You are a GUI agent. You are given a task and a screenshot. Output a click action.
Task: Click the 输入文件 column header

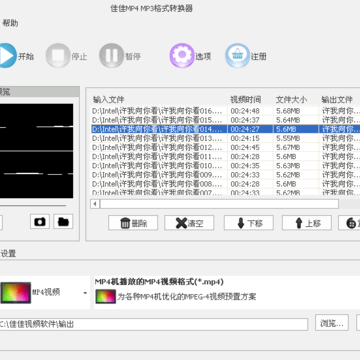click(109, 99)
